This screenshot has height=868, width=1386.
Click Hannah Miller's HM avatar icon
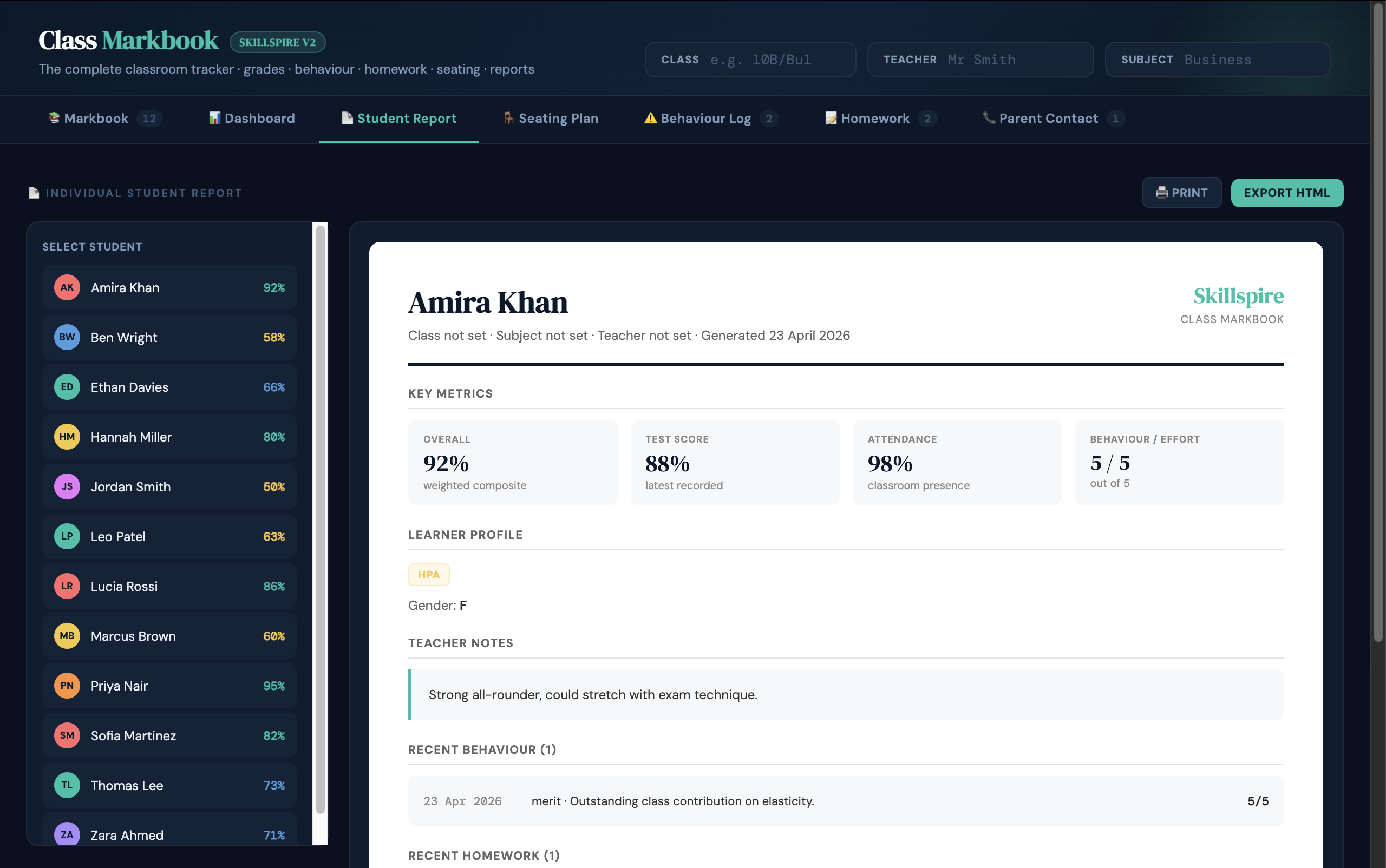pos(67,437)
